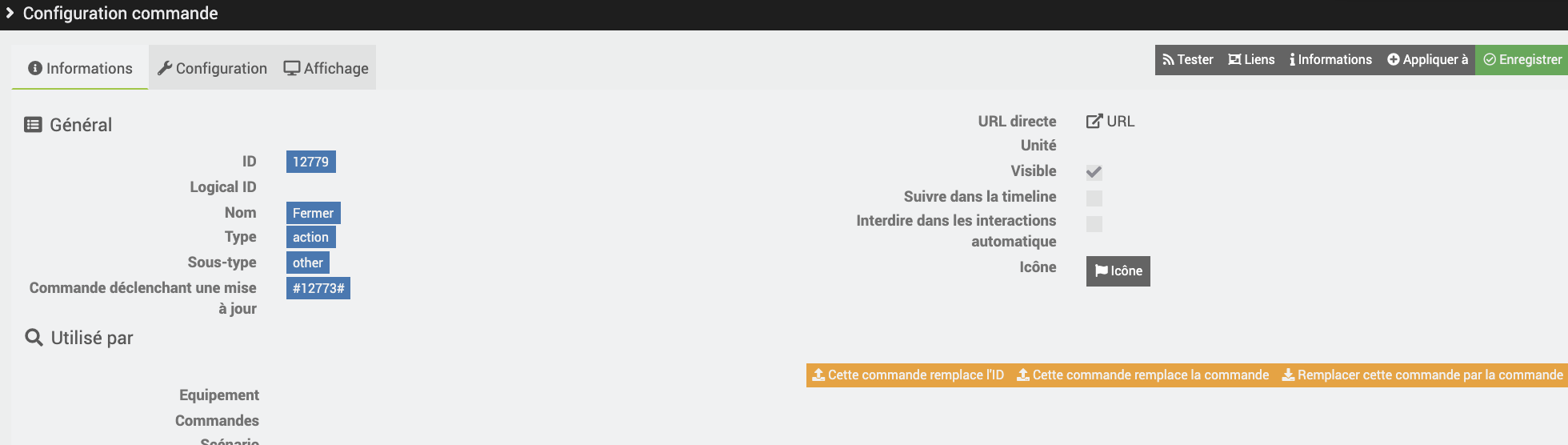Click Cette commande remplace l'ID
The image size is (1568, 445).
coord(908,375)
